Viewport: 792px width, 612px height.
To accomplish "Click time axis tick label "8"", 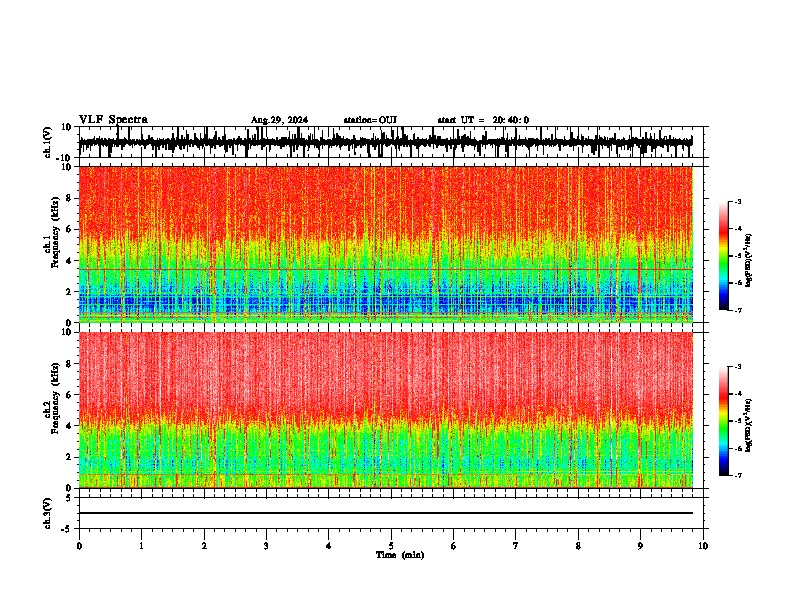I will (x=578, y=546).
